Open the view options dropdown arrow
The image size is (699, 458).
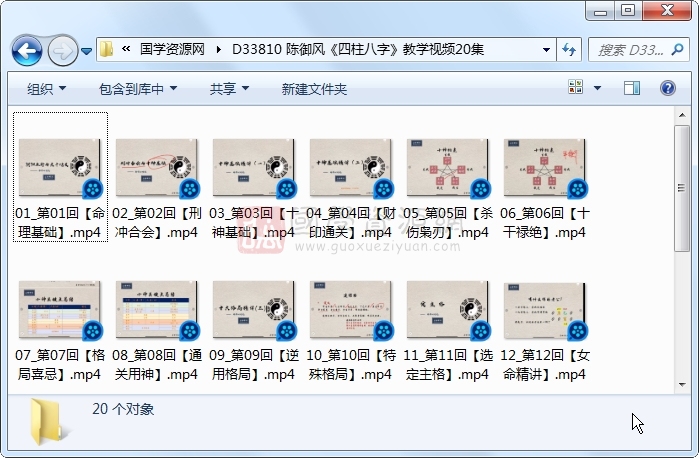pos(597,88)
